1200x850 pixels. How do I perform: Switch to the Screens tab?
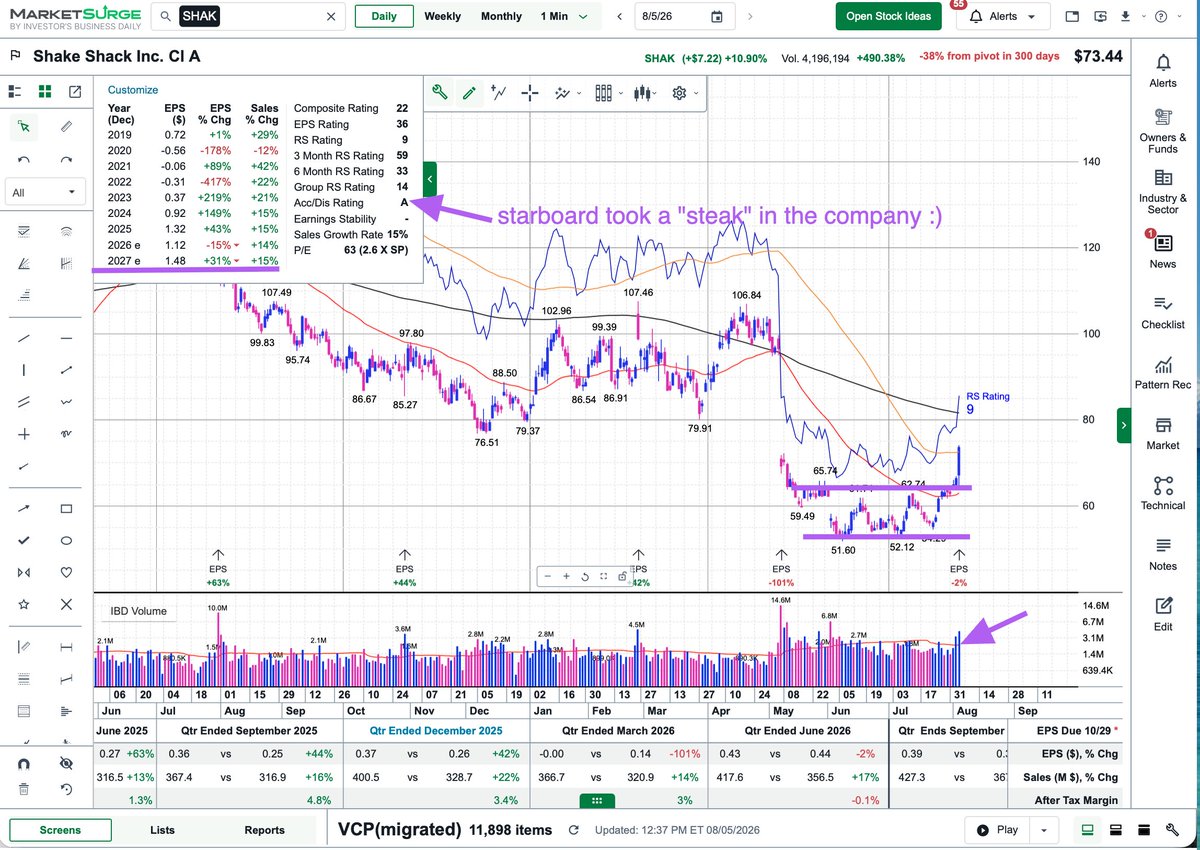tap(60, 830)
